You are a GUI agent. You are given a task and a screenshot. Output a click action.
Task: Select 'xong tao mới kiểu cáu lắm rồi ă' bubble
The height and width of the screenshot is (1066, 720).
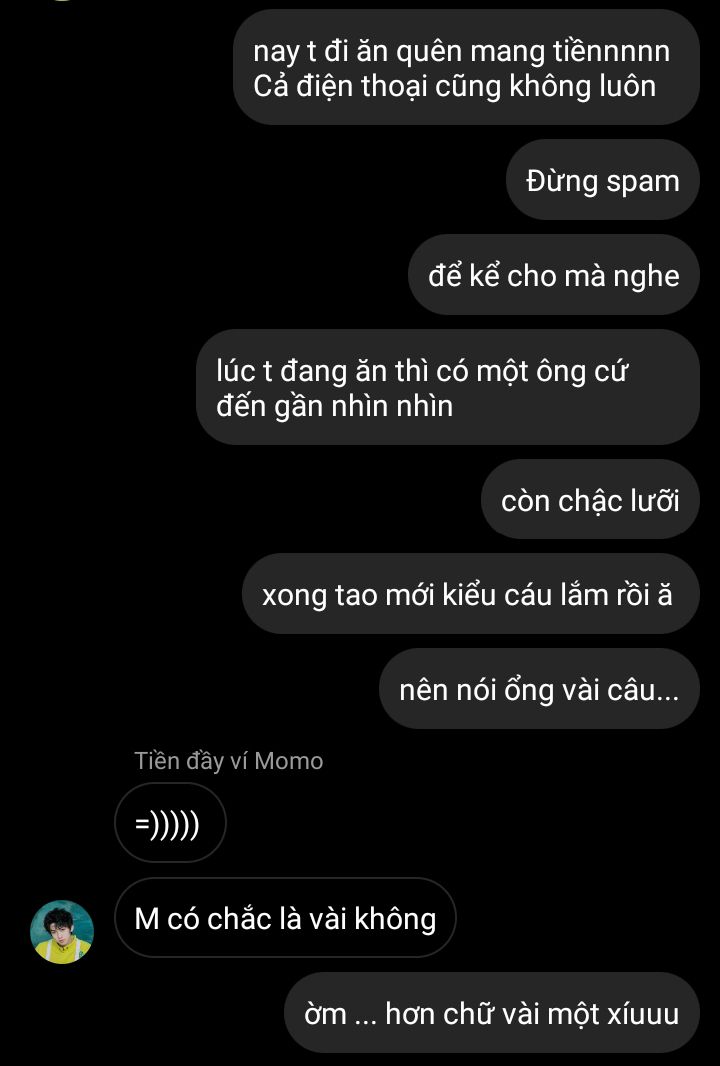click(470, 594)
